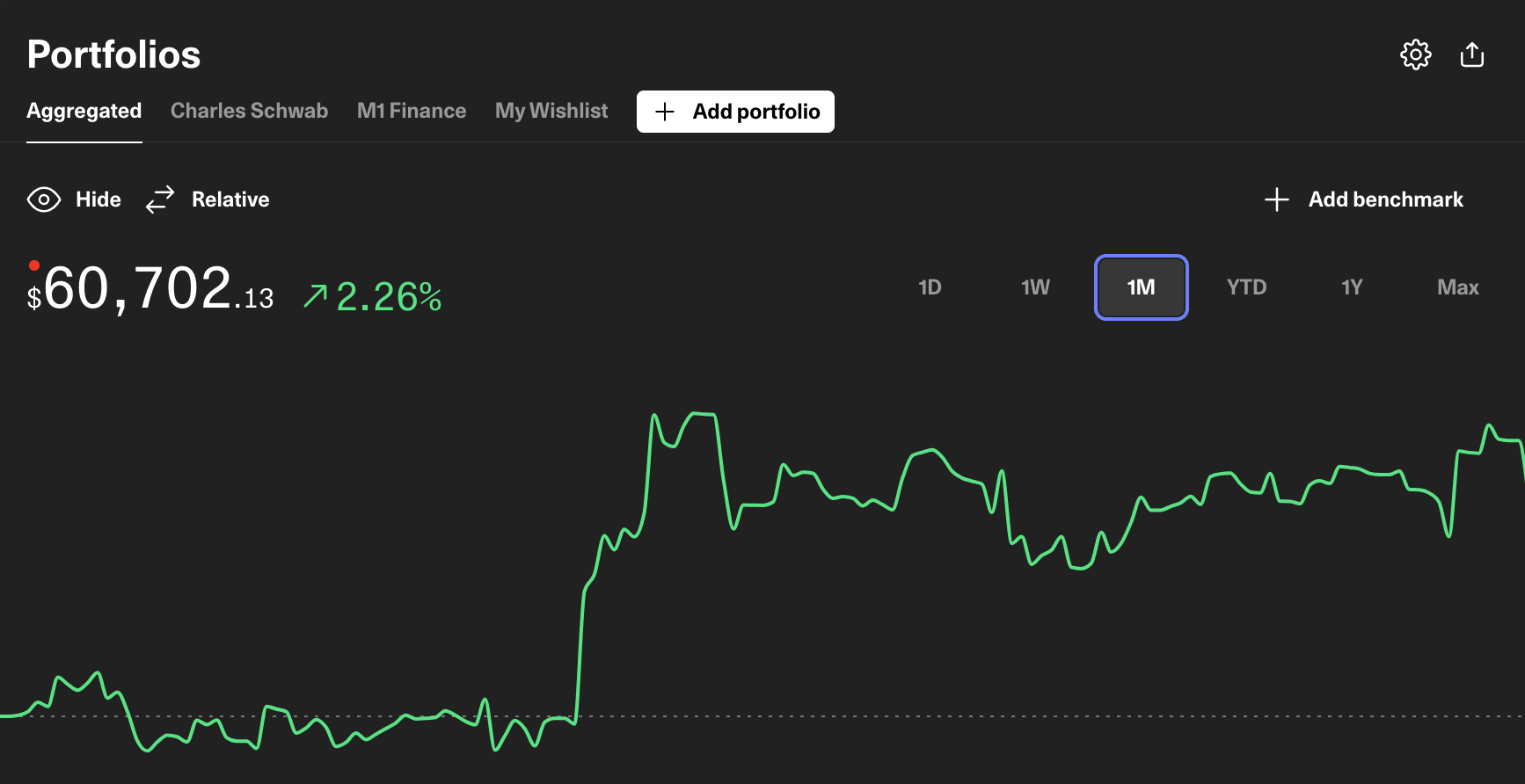
Task: Click the green upward trend arrow
Action: (x=315, y=296)
